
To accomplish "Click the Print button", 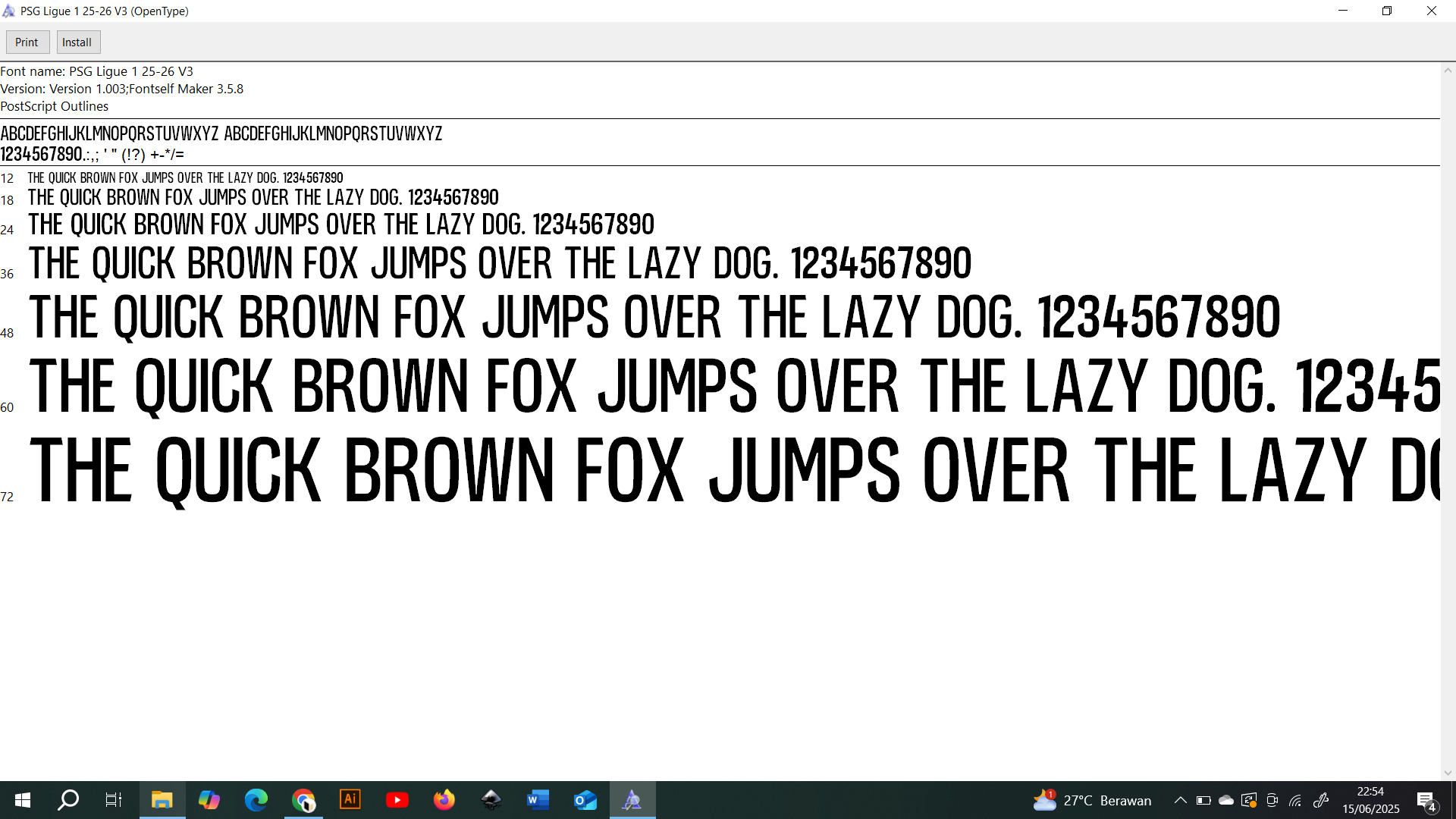I will click(27, 42).
